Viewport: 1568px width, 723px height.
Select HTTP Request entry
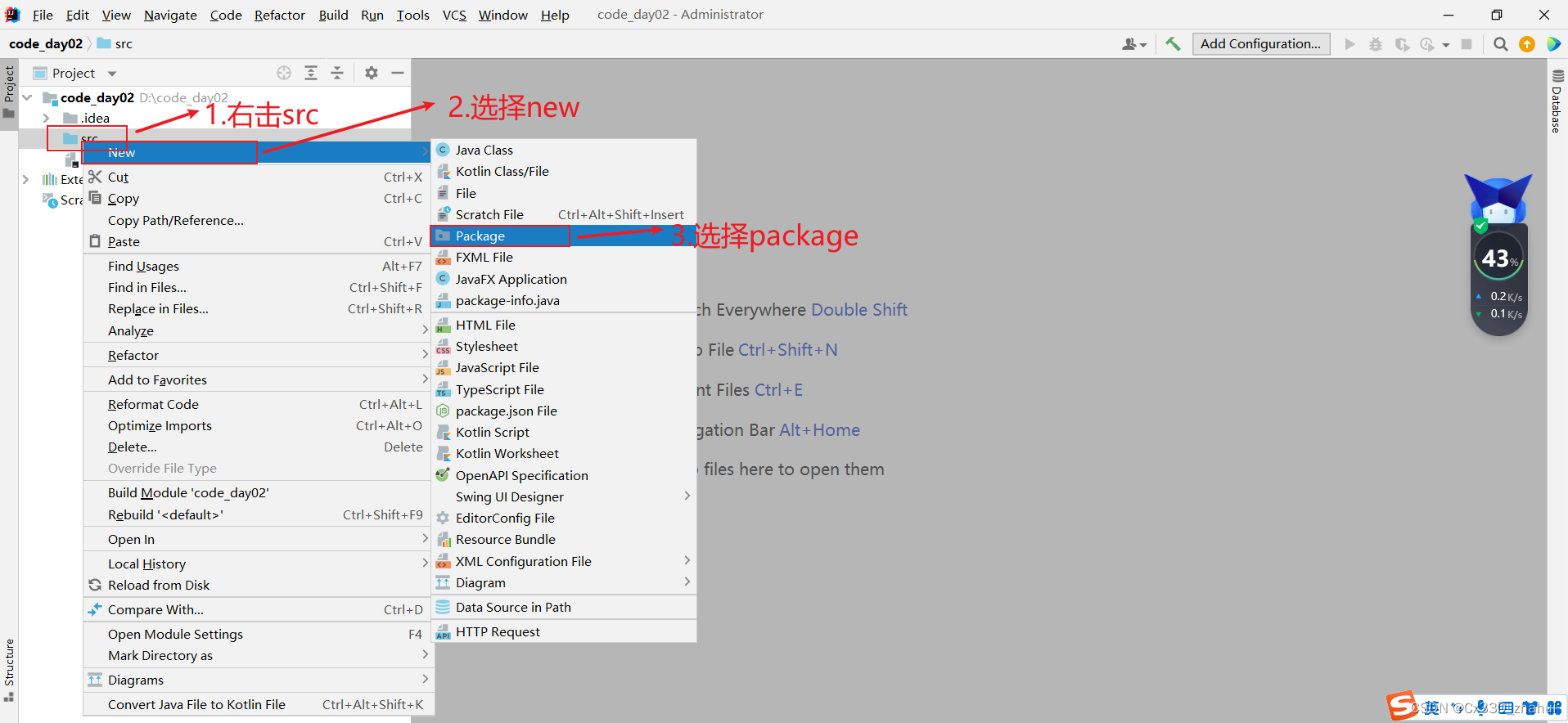click(x=563, y=631)
